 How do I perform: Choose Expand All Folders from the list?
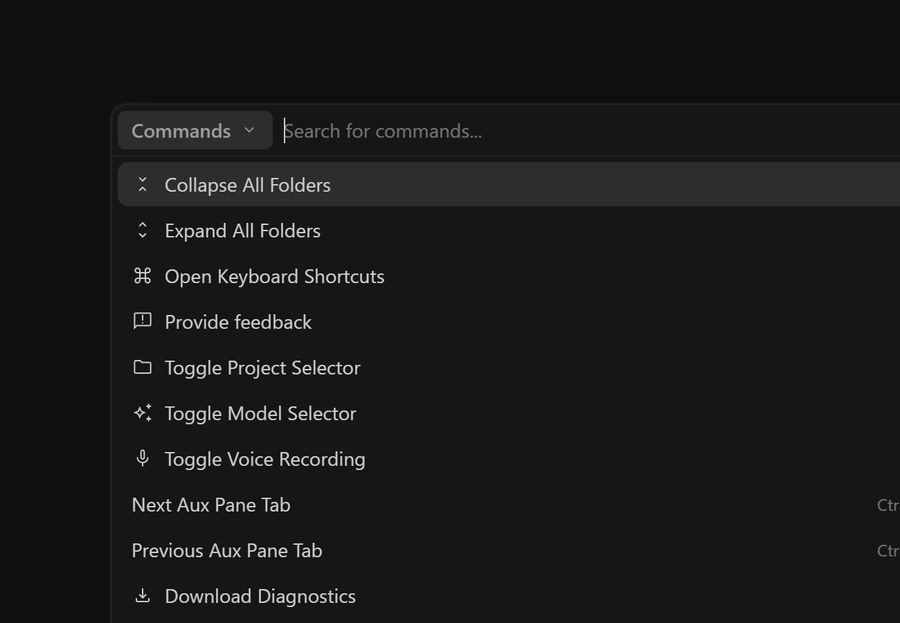coord(509,230)
